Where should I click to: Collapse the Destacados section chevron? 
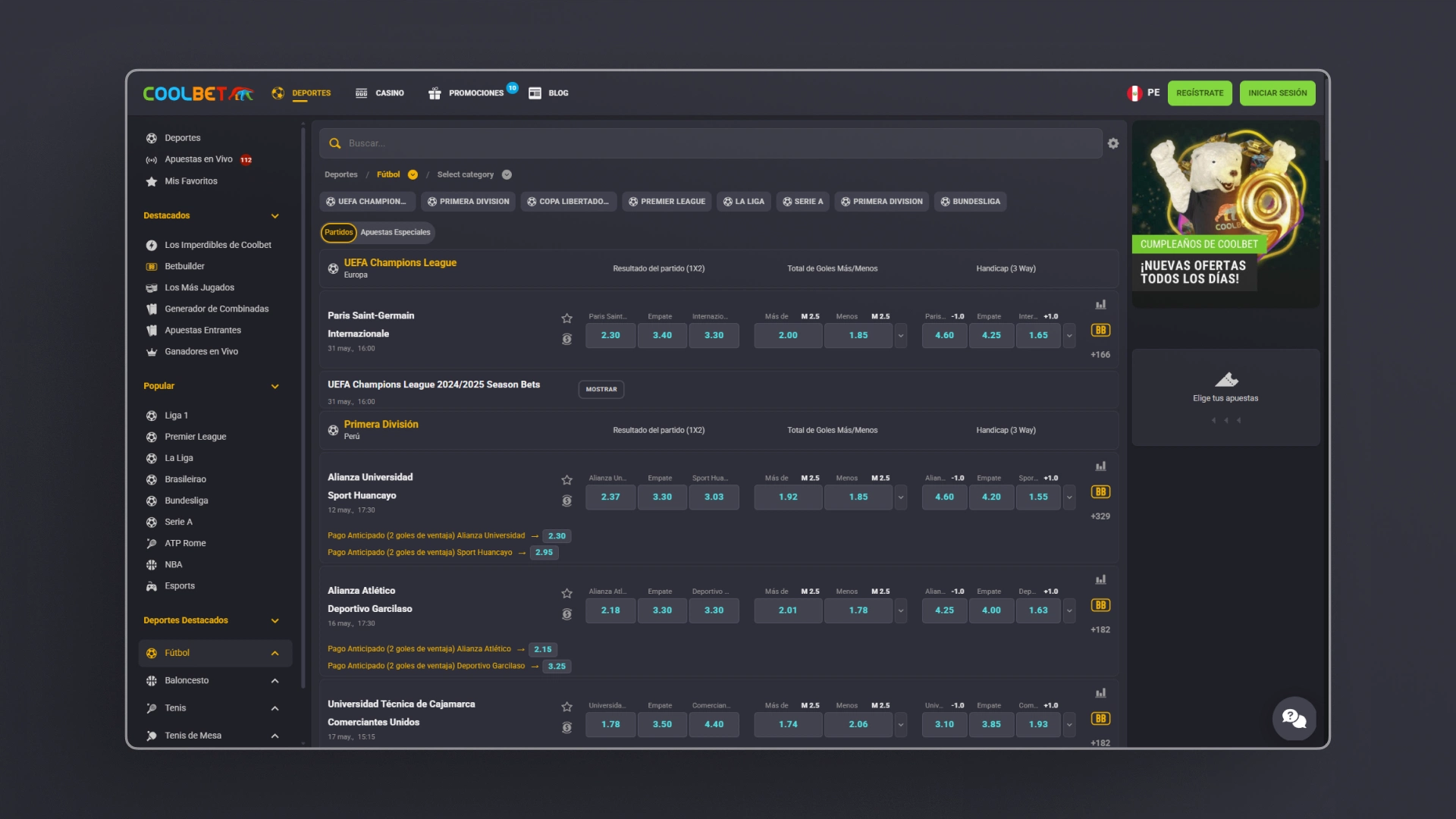275,216
